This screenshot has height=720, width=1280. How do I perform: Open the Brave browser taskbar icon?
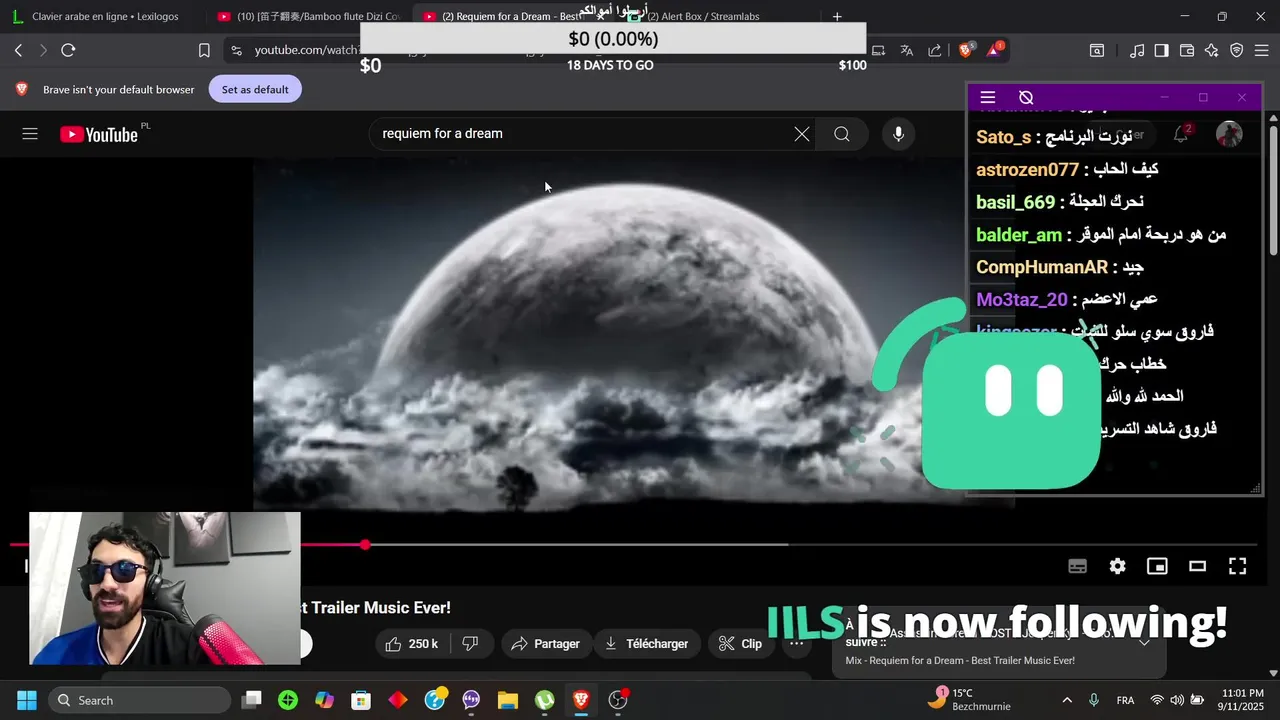click(x=581, y=700)
